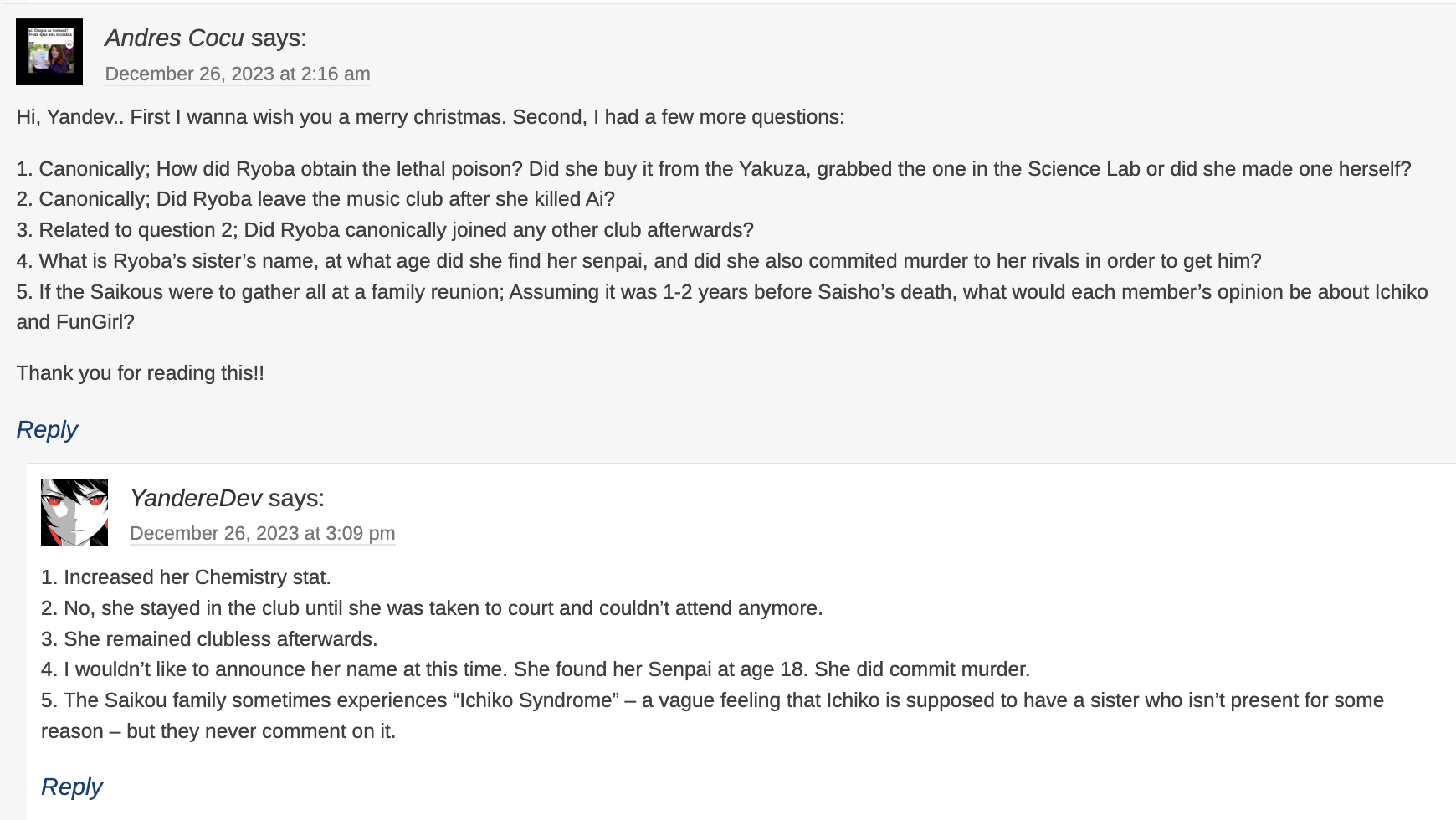
Task: Click Andres Cocu's avatar image
Action: (49, 52)
